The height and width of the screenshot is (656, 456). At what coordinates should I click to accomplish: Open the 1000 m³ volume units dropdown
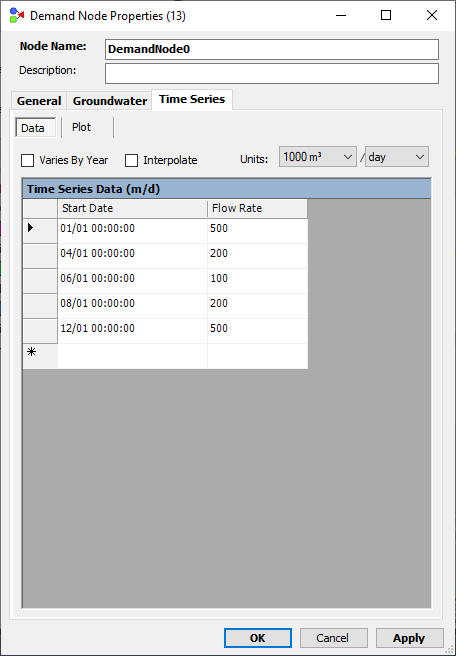[318, 157]
